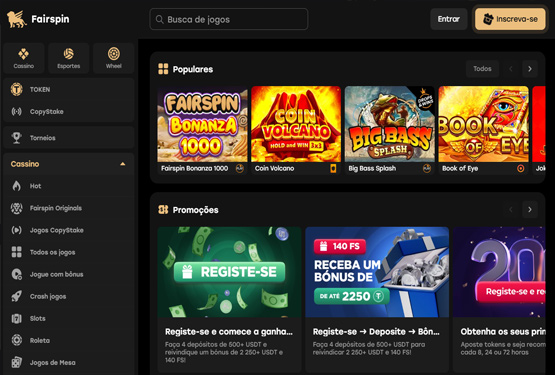Image resolution: width=555 pixels, height=375 pixels.
Task: Open Fairspin Originals menu item
Action: (x=69, y=208)
